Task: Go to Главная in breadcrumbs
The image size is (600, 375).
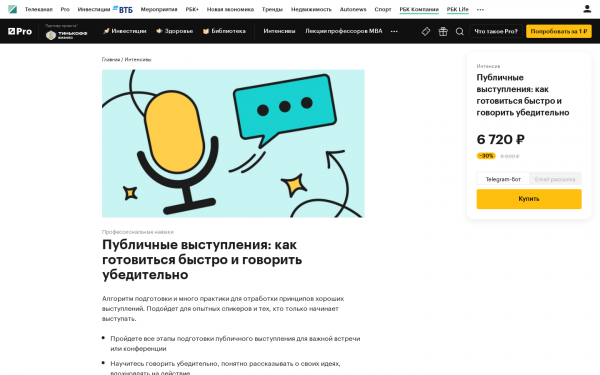Action: [111, 59]
